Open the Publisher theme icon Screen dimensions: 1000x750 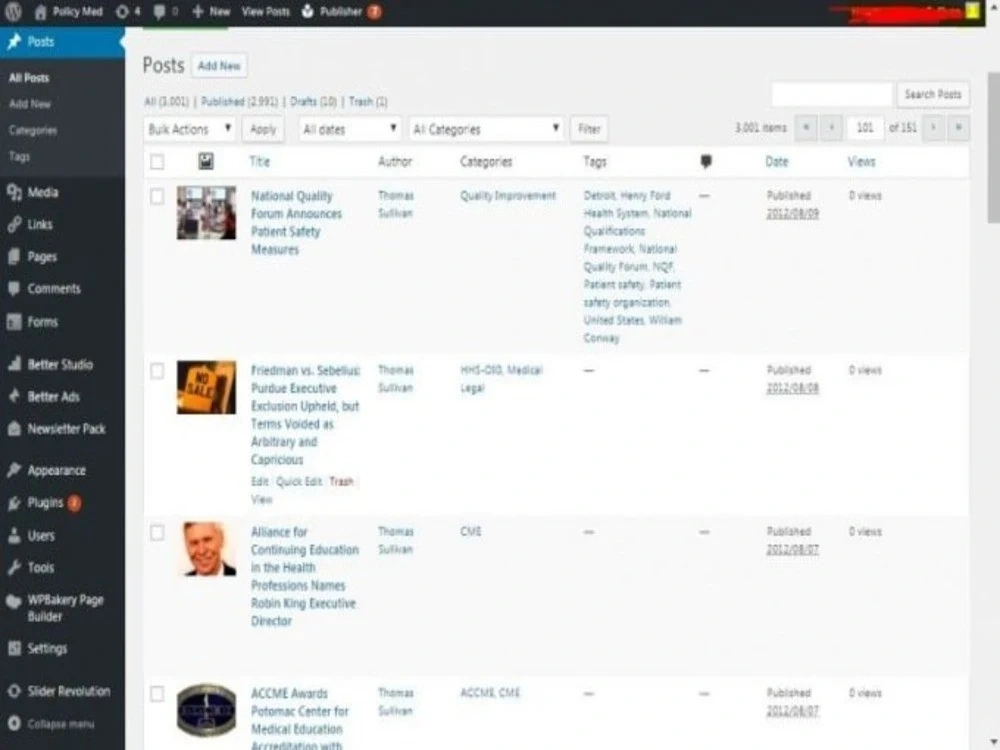tap(308, 11)
